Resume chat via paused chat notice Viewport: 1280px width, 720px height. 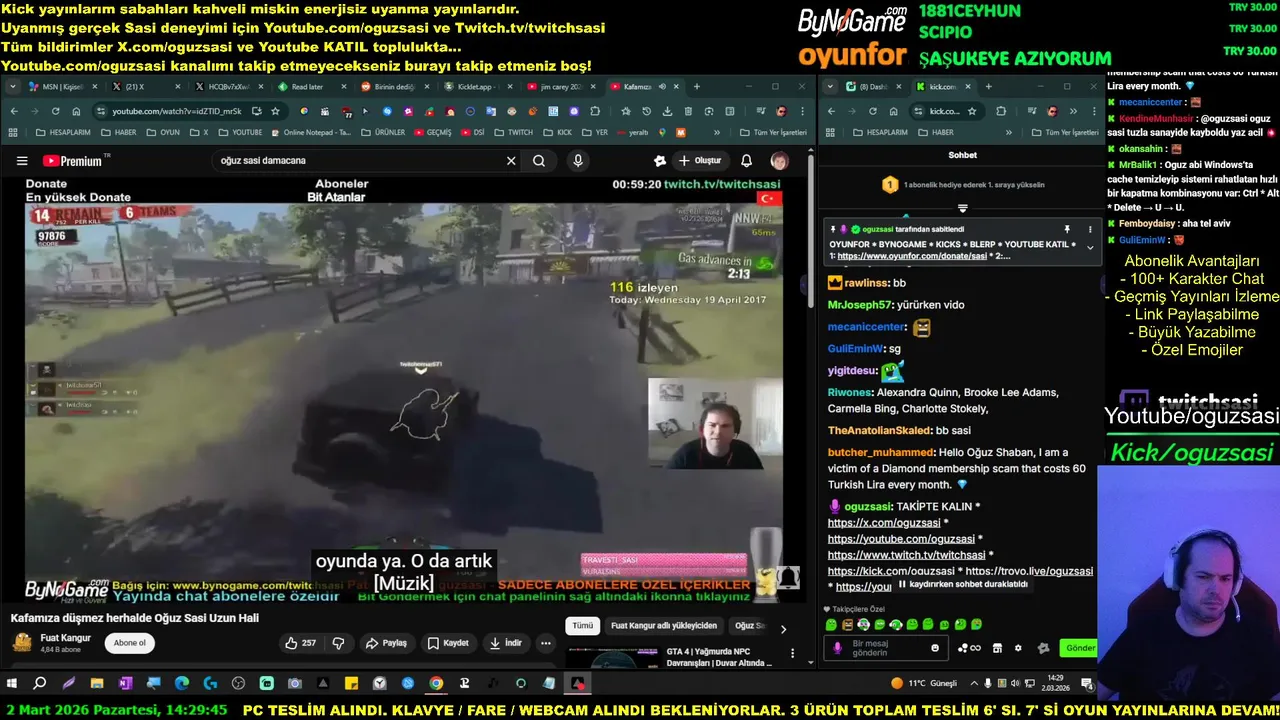click(x=963, y=584)
